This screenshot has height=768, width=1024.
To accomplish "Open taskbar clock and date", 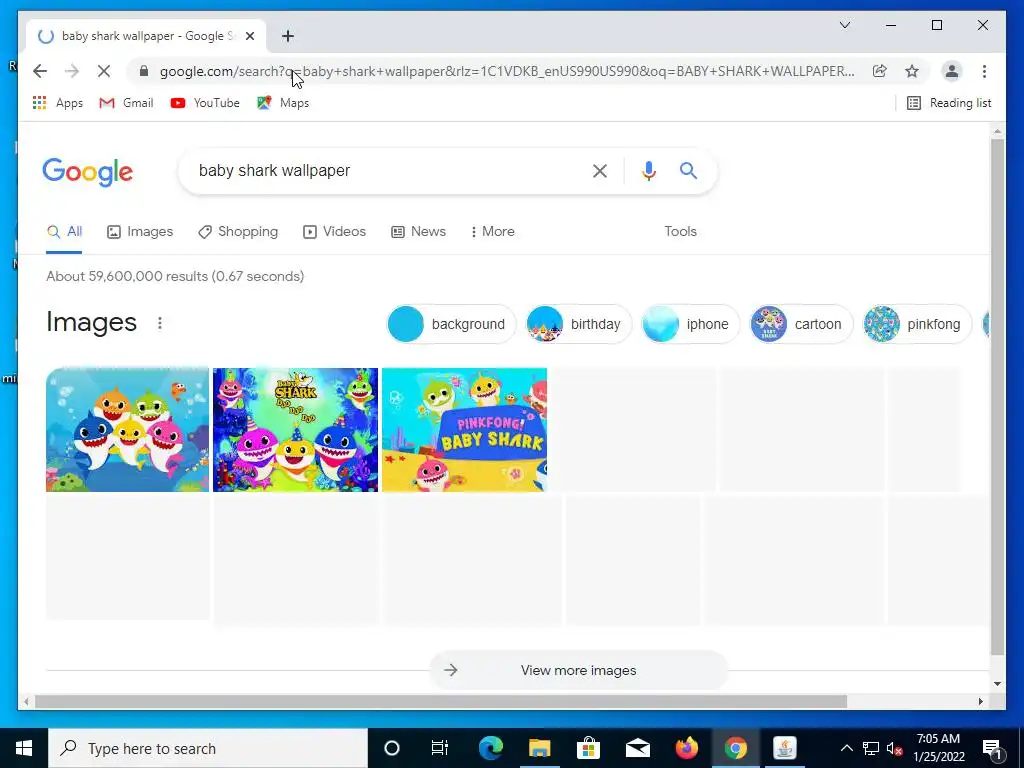I will (x=938, y=748).
